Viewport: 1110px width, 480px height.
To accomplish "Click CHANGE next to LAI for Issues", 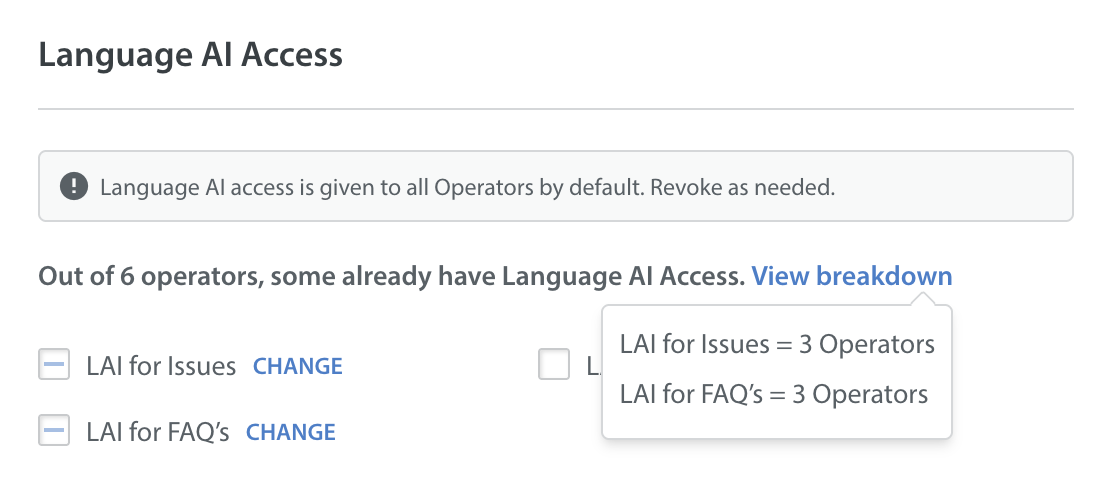I will [298, 366].
